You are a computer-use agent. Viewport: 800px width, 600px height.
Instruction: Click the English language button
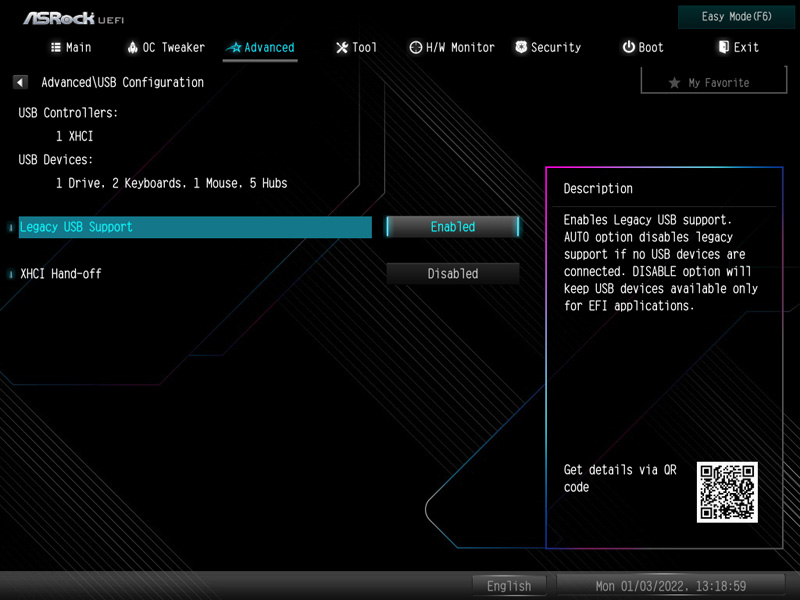(509, 586)
